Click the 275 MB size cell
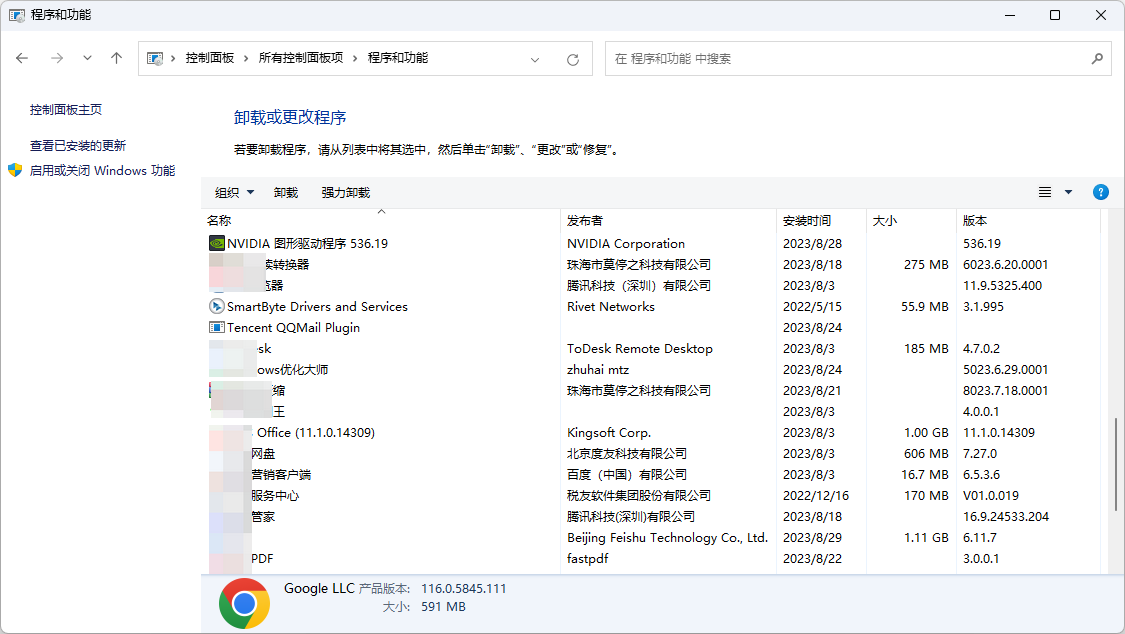 (926, 265)
